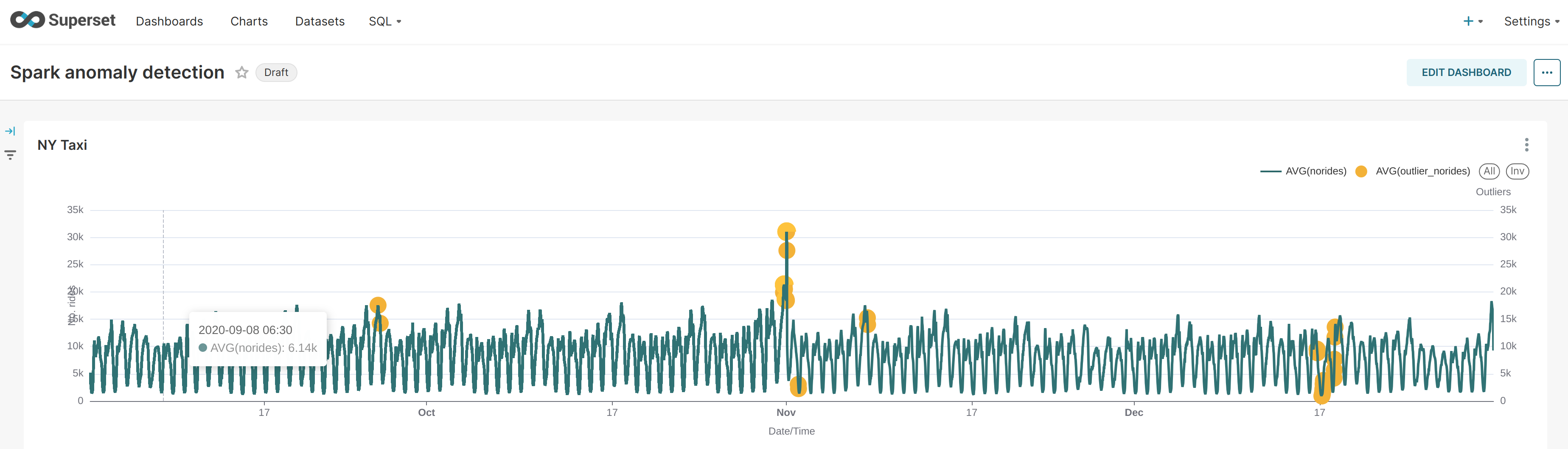Open the dashboard actions ellipsis menu
This screenshot has height=449, width=1568.
click(1547, 72)
